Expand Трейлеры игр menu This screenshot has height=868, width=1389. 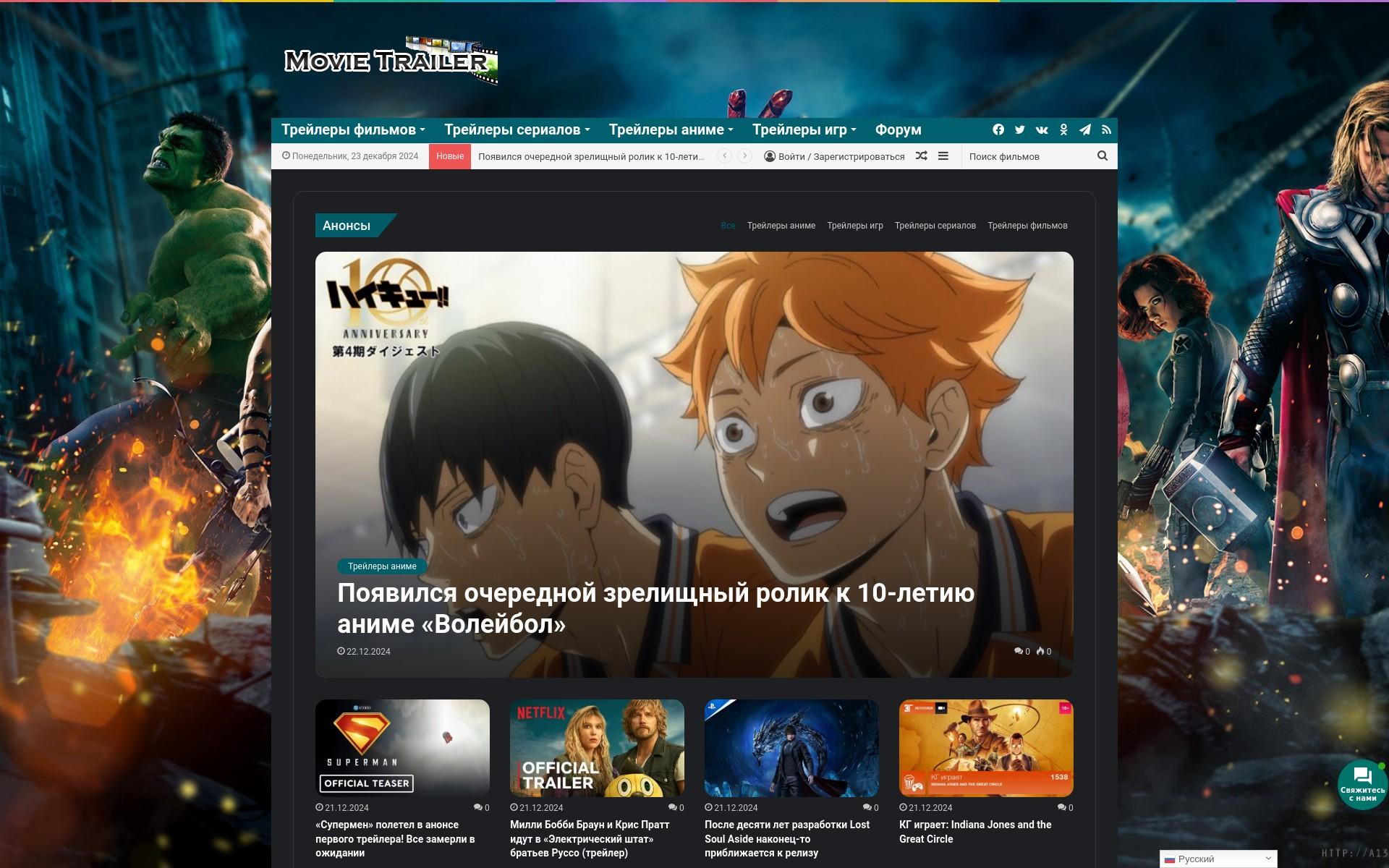click(x=804, y=129)
